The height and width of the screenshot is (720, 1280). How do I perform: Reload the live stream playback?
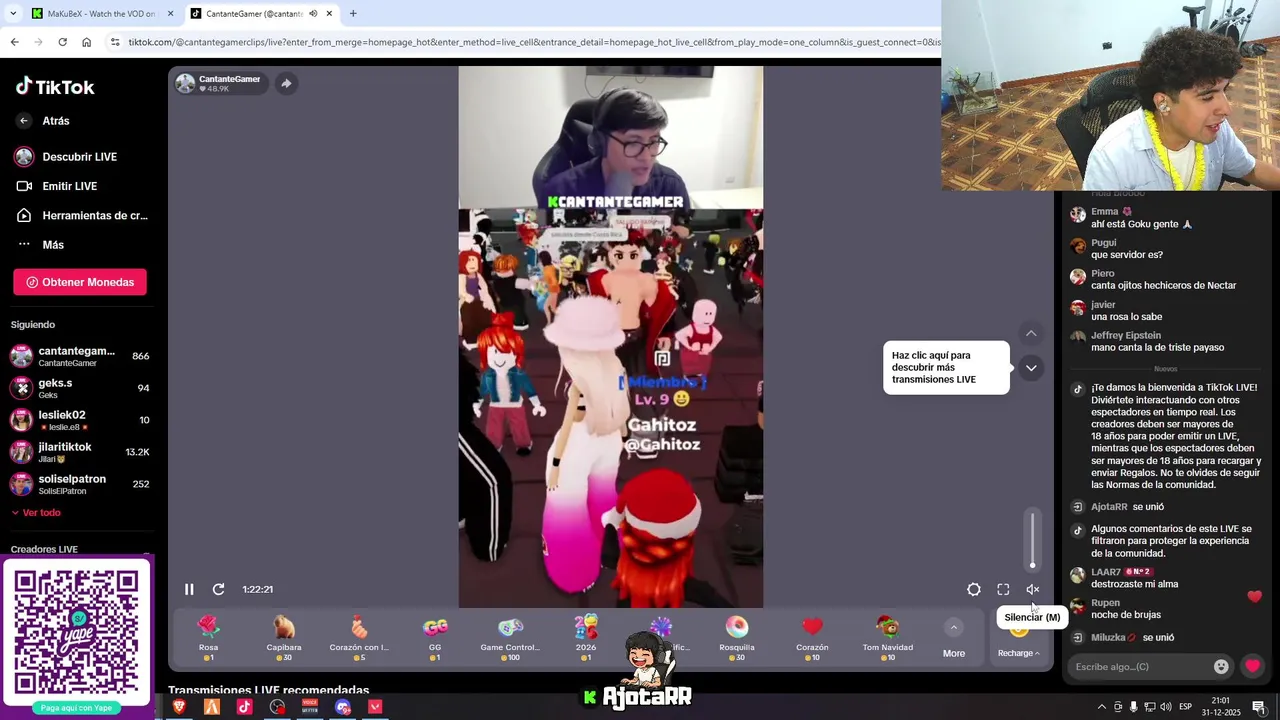[218, 589]
